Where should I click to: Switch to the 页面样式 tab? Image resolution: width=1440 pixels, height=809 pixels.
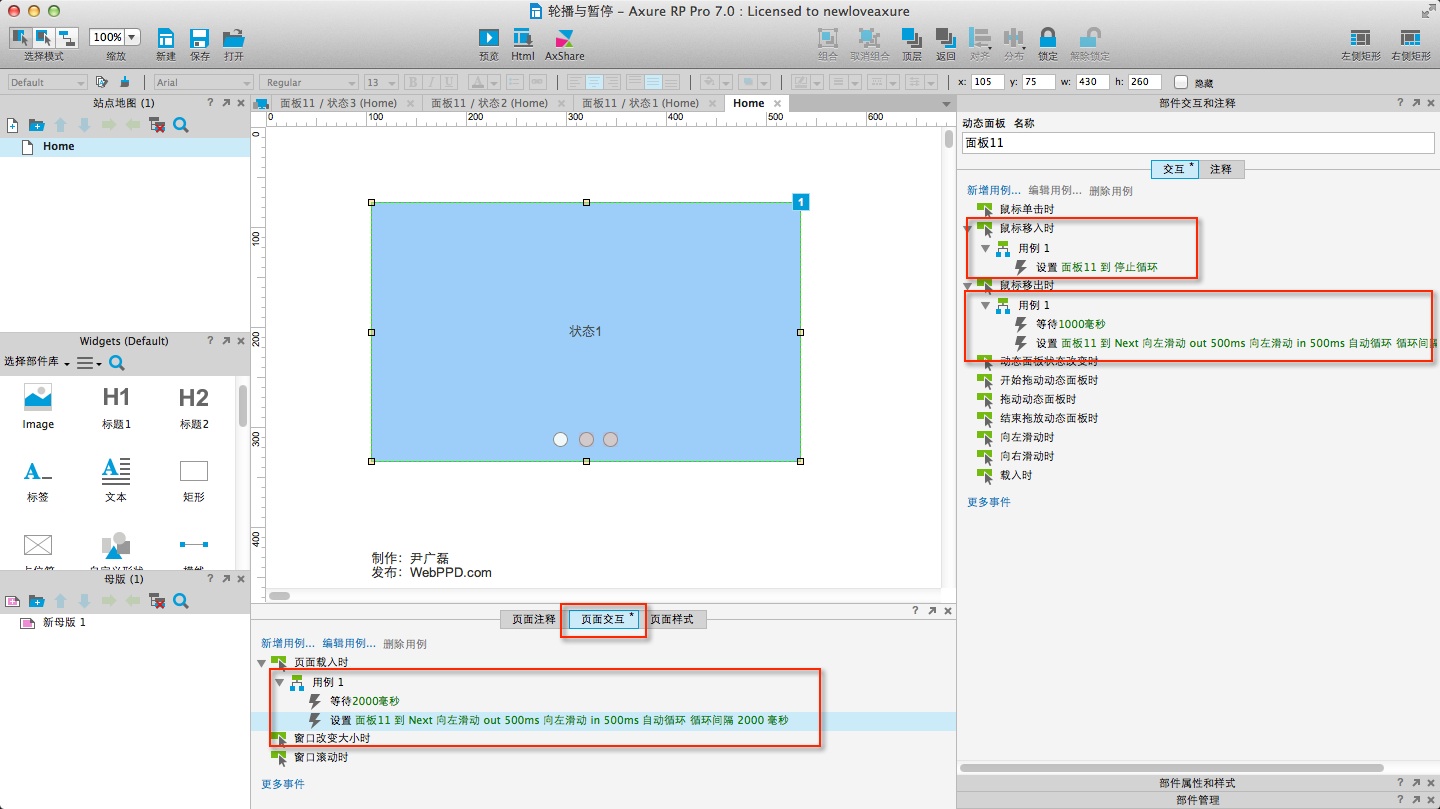pyautogui.click(x=677, y=619)
